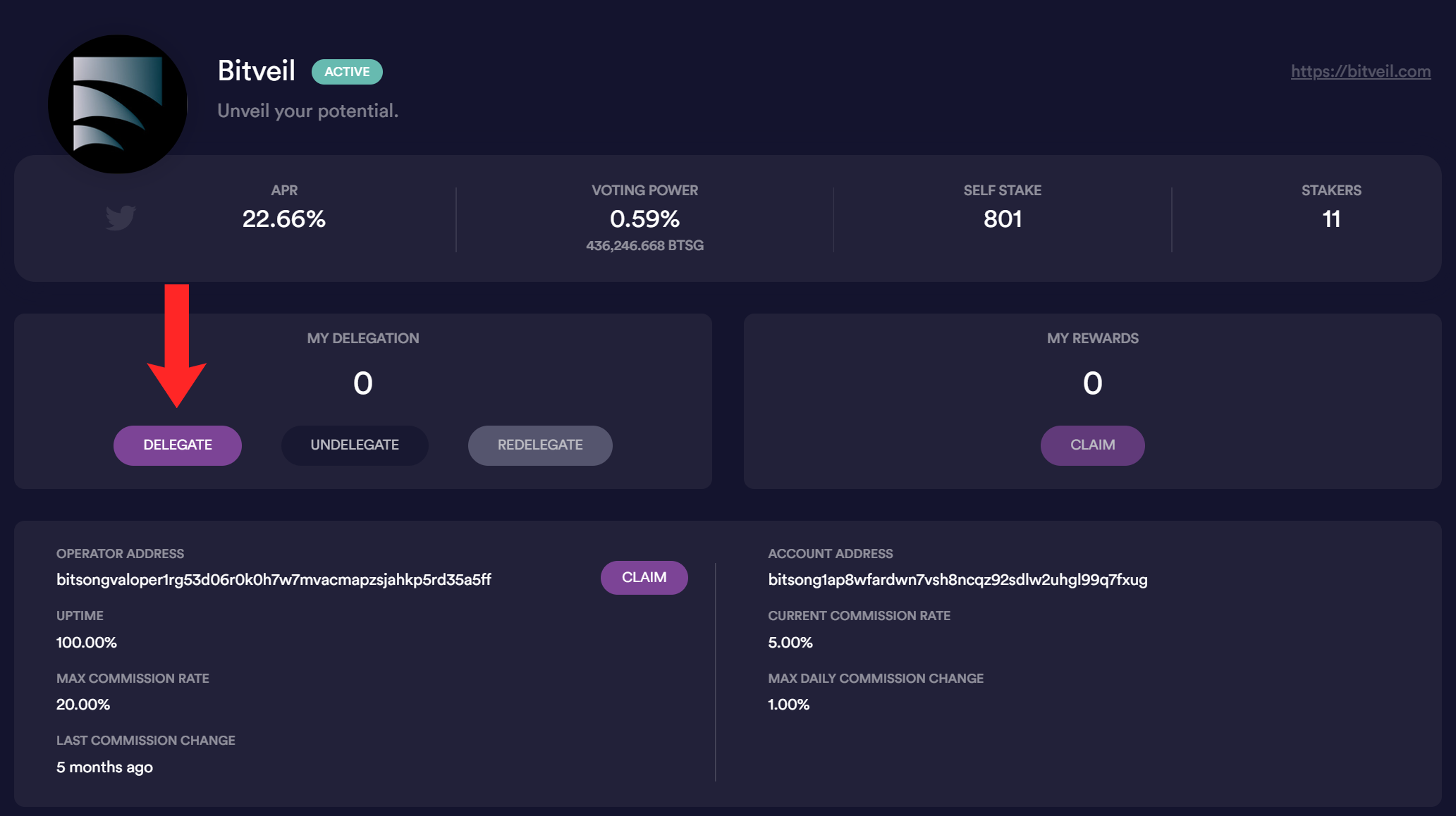Click the '5 months ago' commission change text
The height and width of the screenshot is (816, 1456).
click(104, 767)
